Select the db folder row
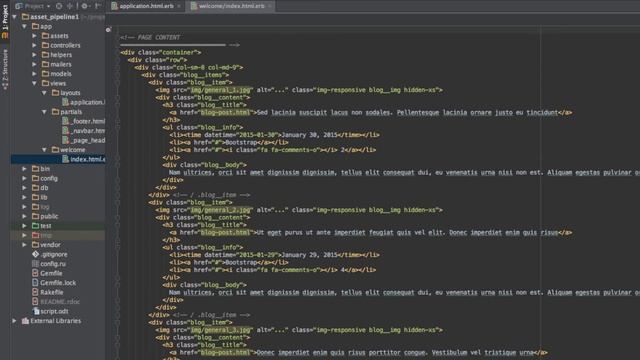Screen dimensions: 640x360 point(58,188)
